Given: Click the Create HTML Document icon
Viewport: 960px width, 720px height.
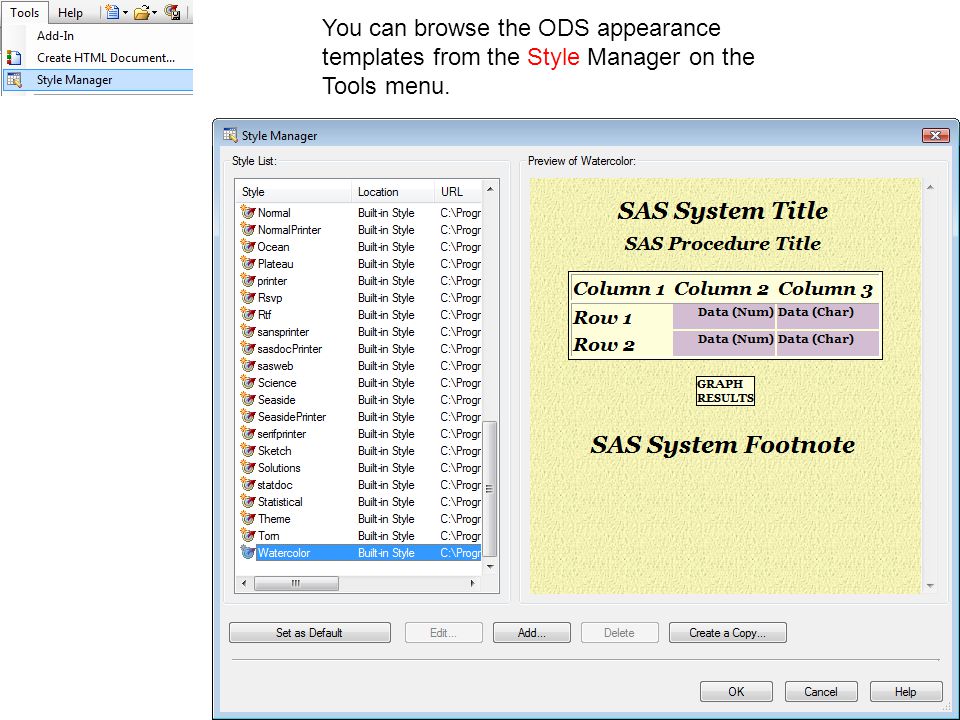Looking at the screenshot, I should point(14,58).
